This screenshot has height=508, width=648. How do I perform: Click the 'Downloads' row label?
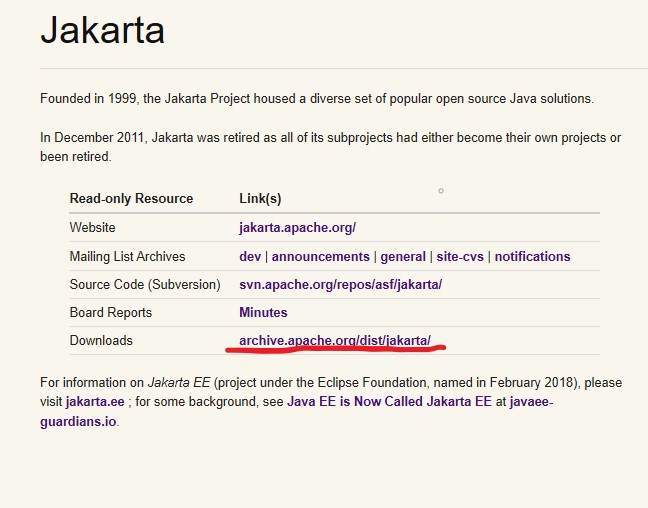[101, 340]
